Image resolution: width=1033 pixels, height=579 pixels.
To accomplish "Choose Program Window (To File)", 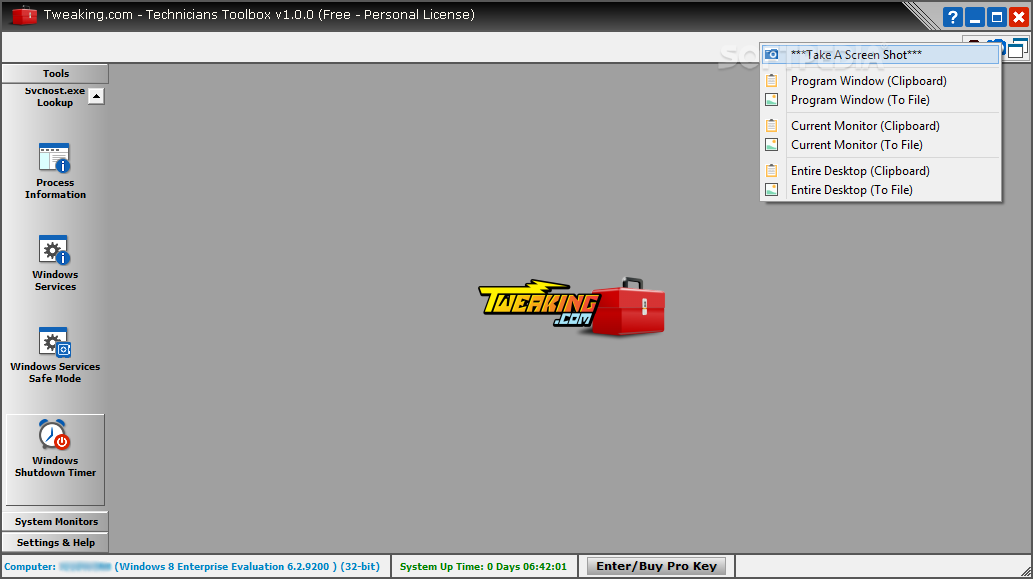I will coord(881,99).
